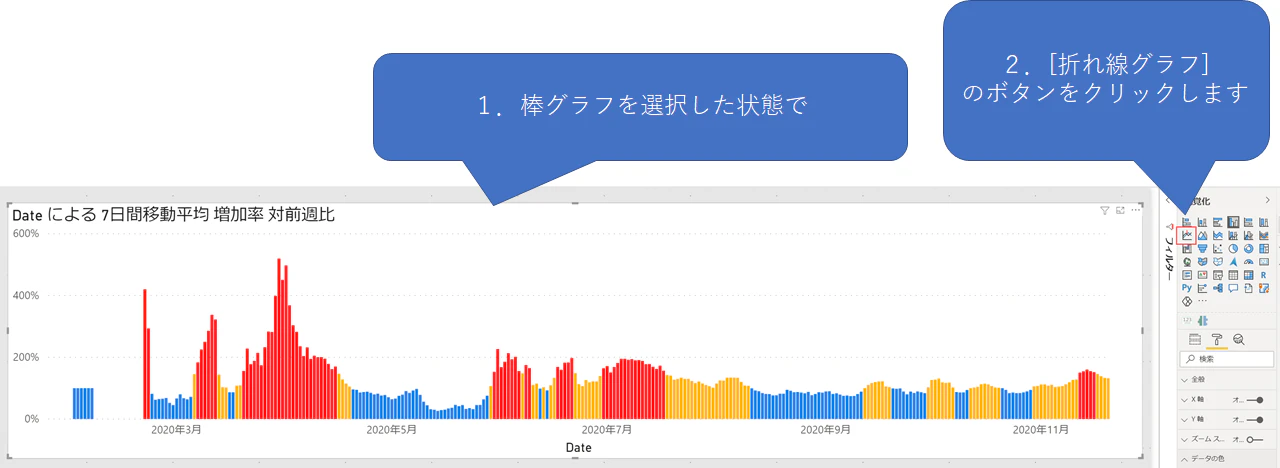The image size is (1280, 468).
Task: Select line and stacked column chart
Action: pyautogui.click(x=1233, y=235)
